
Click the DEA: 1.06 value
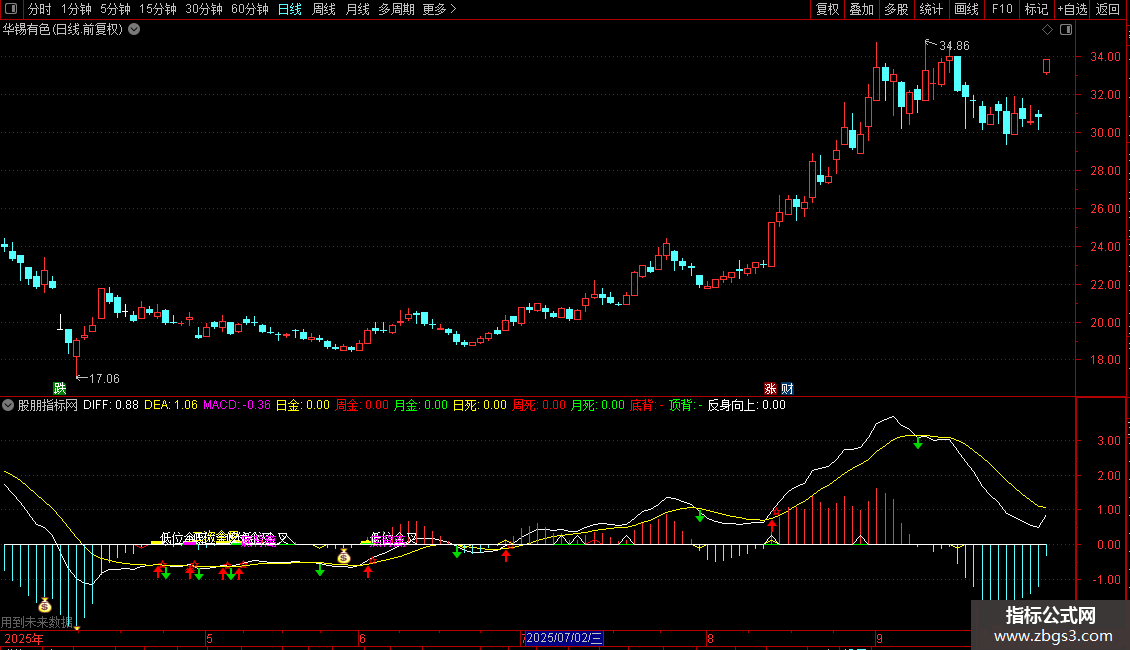coord(171,405)
